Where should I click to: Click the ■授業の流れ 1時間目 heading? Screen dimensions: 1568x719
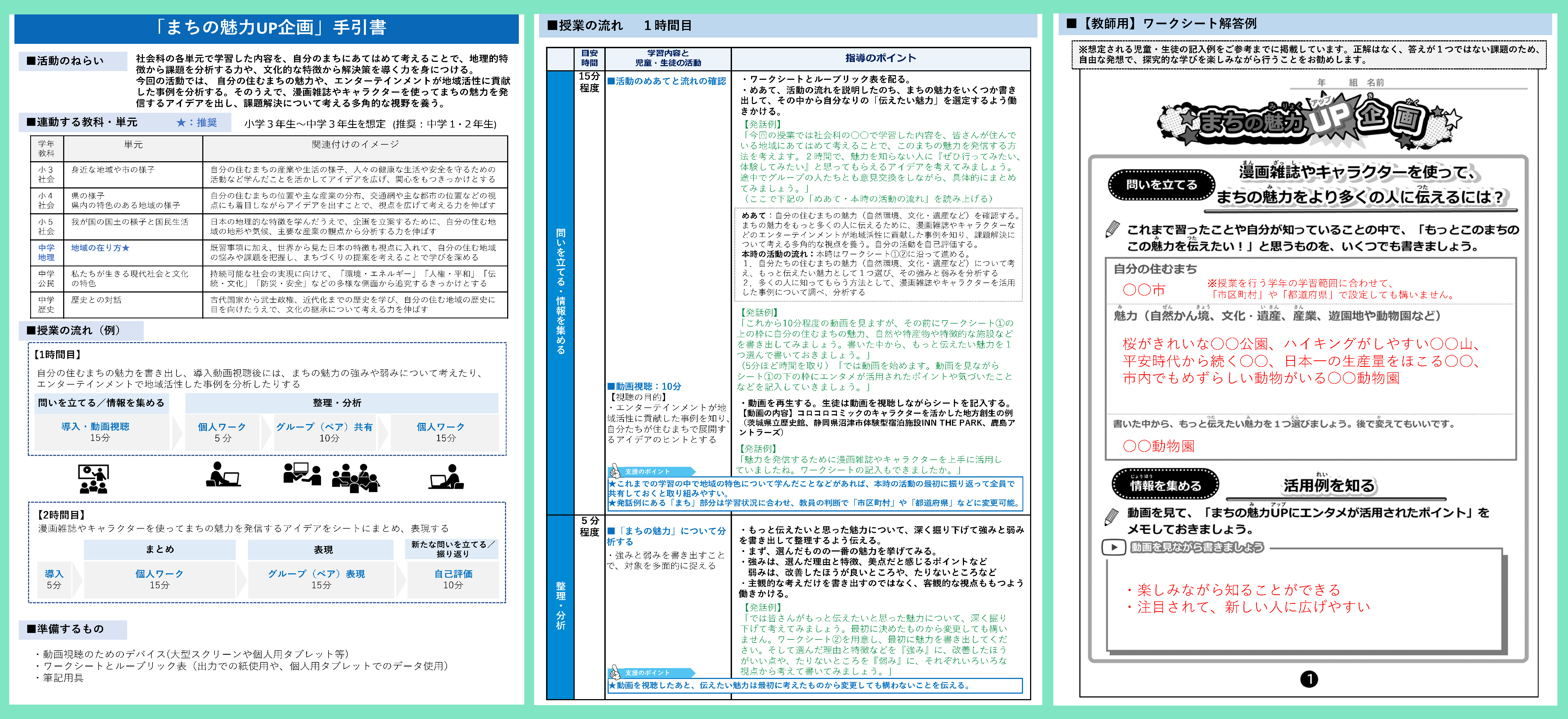pos(619,26)
